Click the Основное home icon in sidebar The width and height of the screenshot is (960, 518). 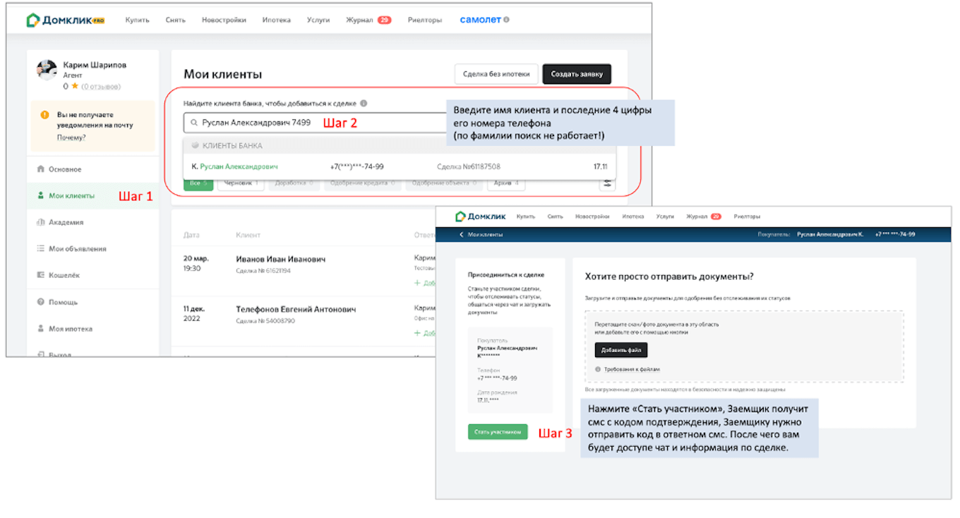(40, 169)
